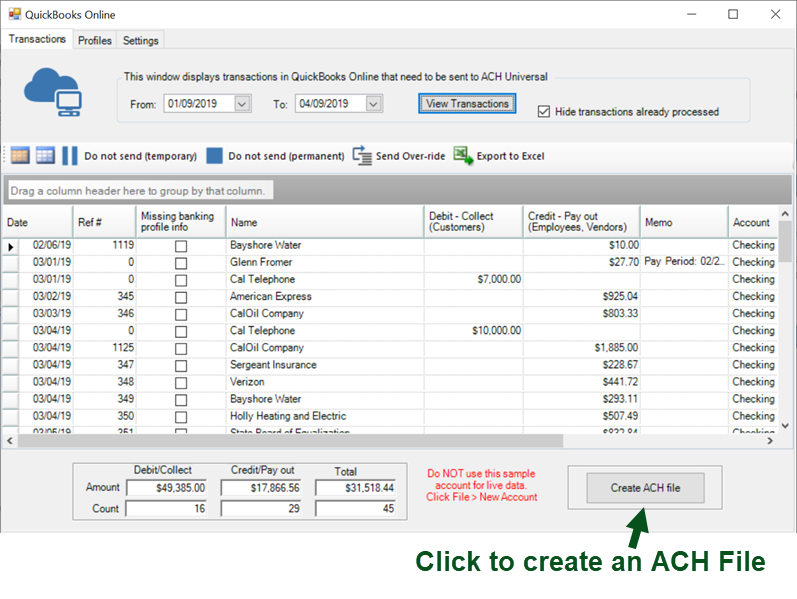Sort by the Memo column header
Screen dimensions: 797x599
point(684,222)
